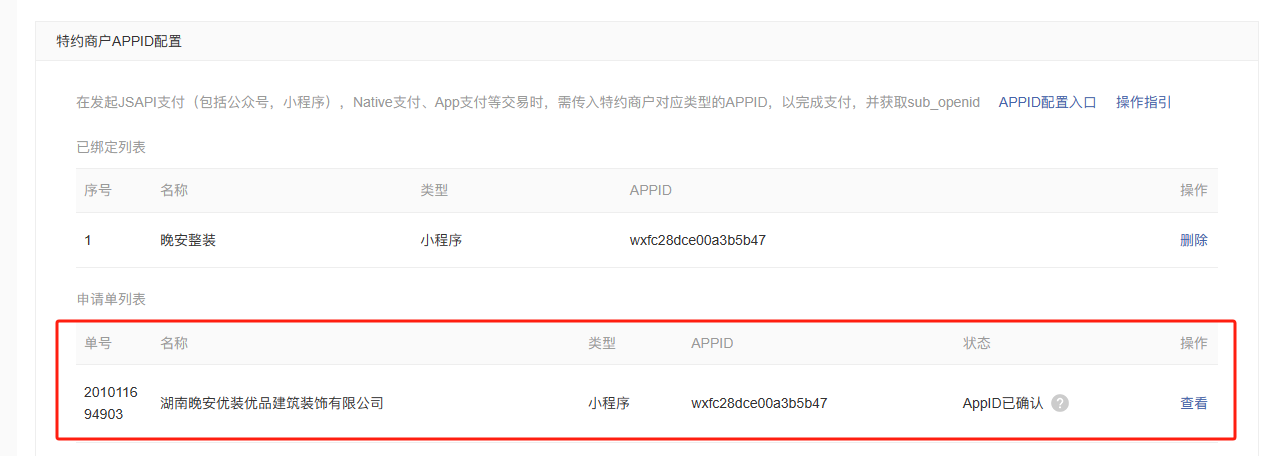Select the 特约商户APPID配置 section title
Screen dimensions: 1265x456
point(119,41)
